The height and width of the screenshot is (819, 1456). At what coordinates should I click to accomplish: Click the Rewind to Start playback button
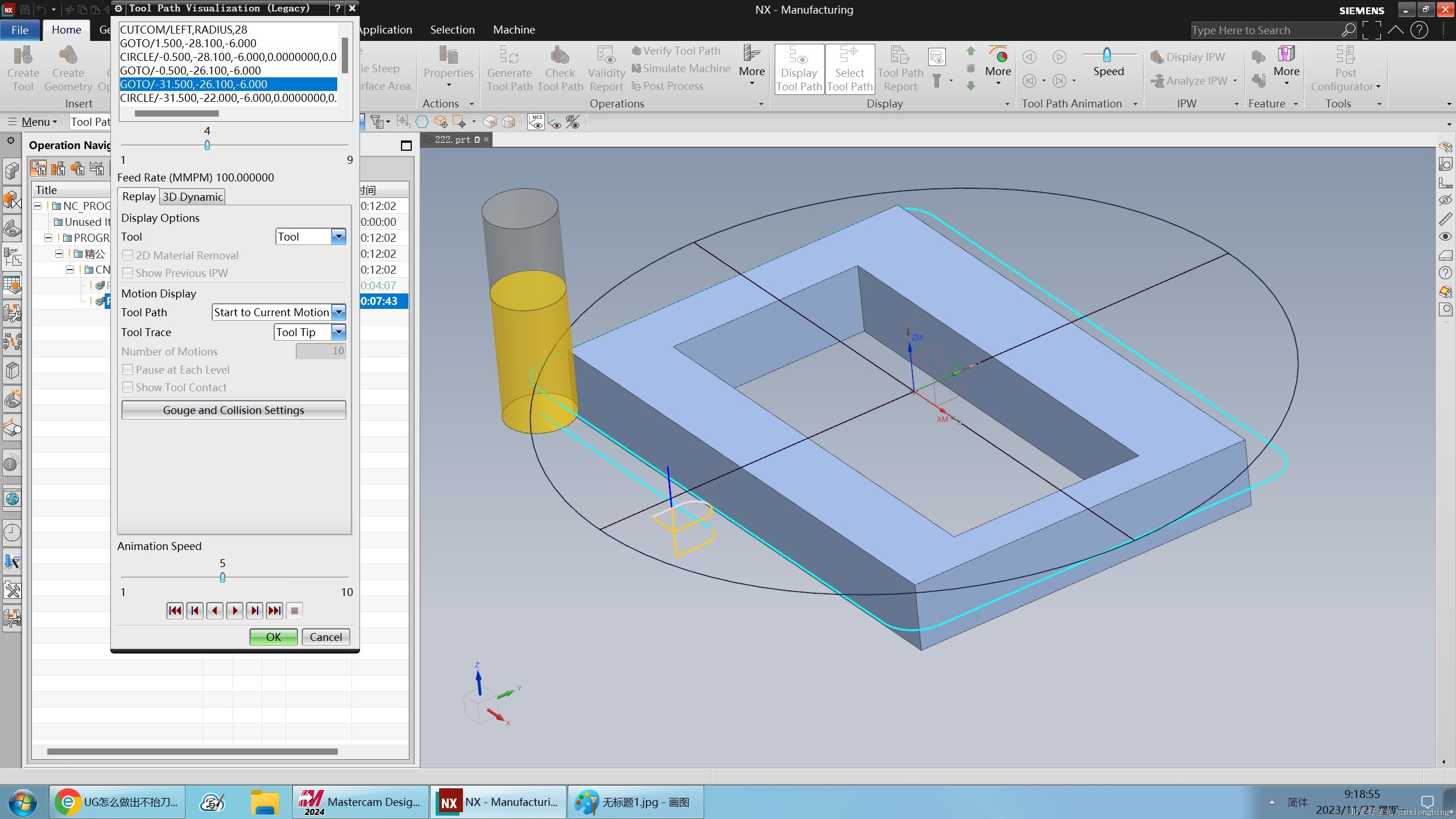click(175, 610)
